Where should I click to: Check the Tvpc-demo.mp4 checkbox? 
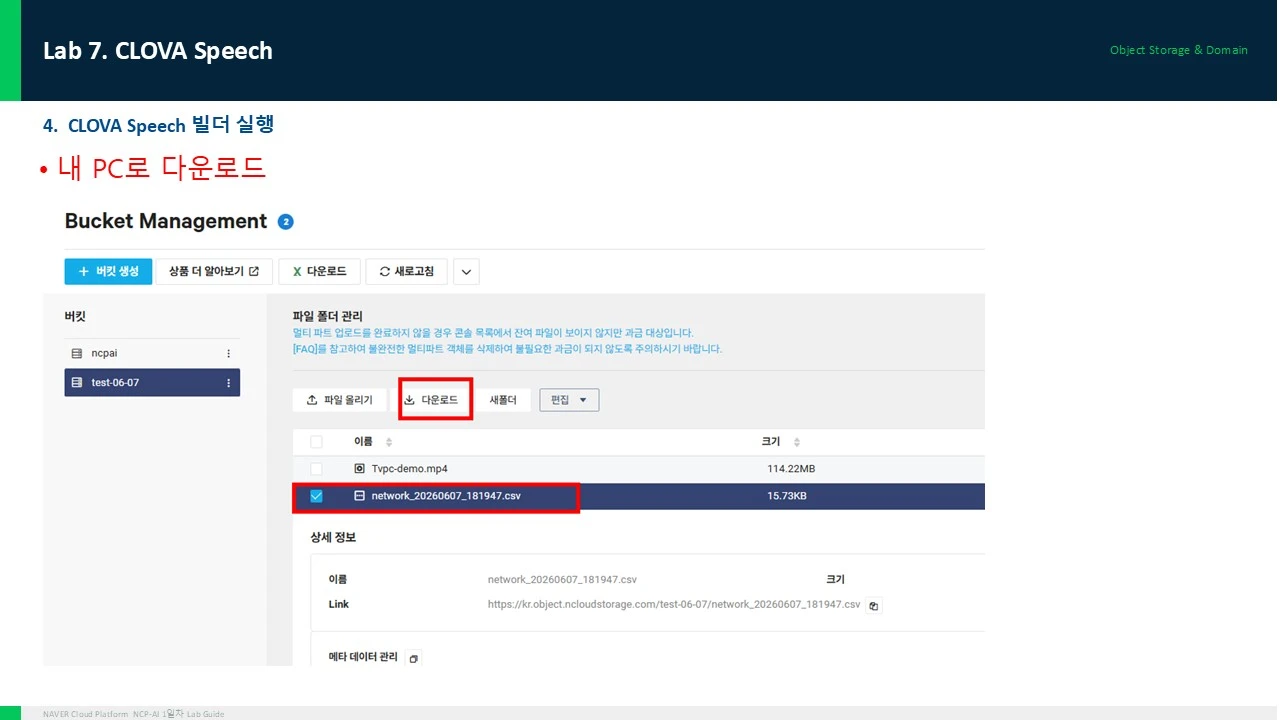pos(316,468)
